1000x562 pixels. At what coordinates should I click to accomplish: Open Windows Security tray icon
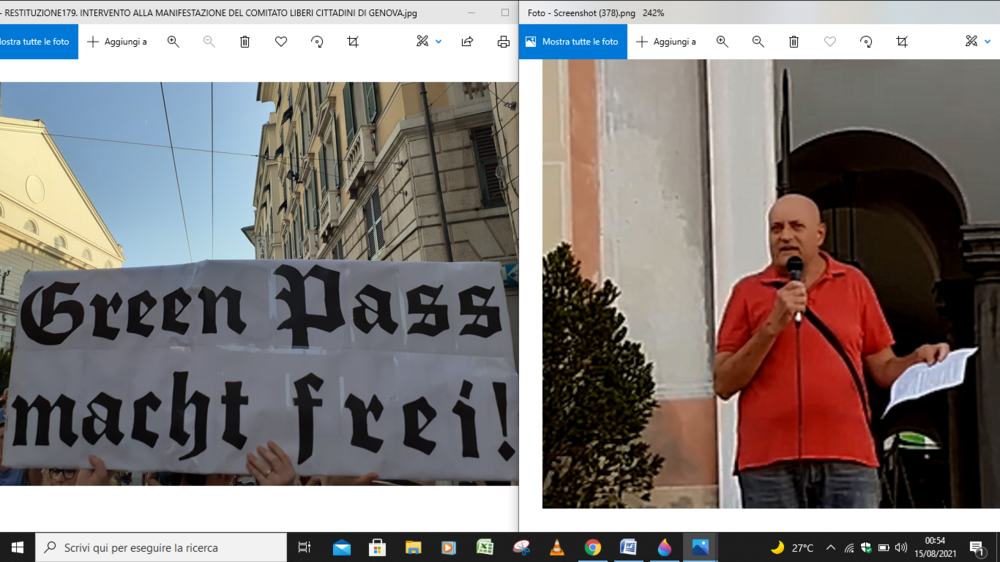pyautogui.click(x=866, y=547)
